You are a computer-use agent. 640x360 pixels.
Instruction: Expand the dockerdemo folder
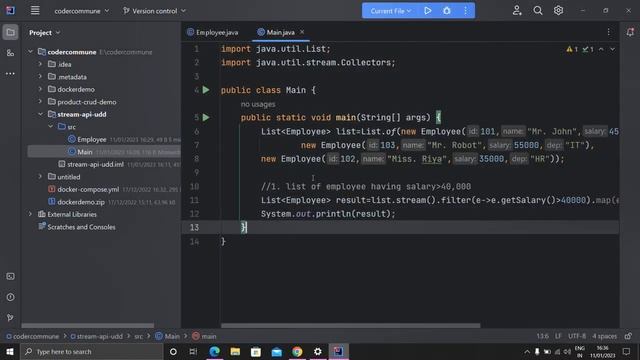tap(40, 89)
